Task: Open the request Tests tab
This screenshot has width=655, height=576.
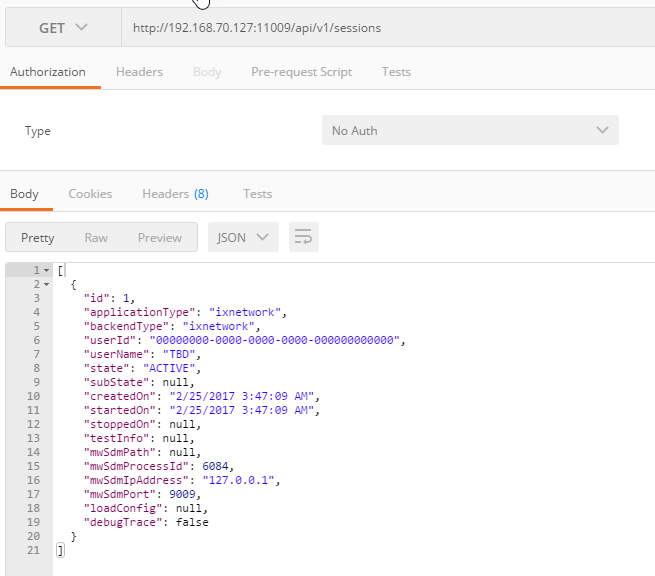Action: [396, 72]
